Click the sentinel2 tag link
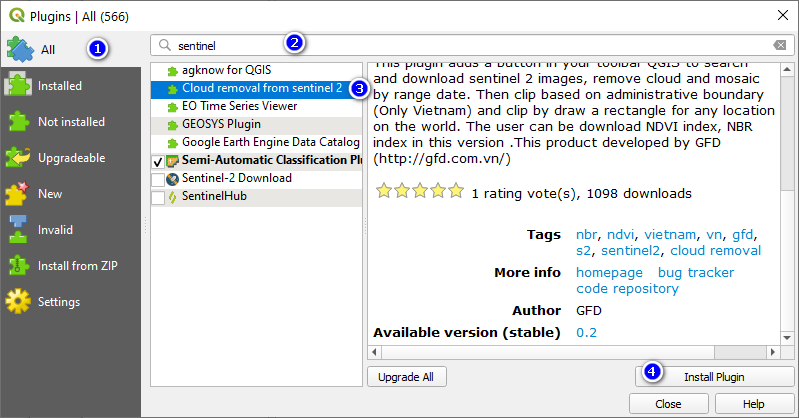This screenshot has height=418, width=799. pos(630,251)
